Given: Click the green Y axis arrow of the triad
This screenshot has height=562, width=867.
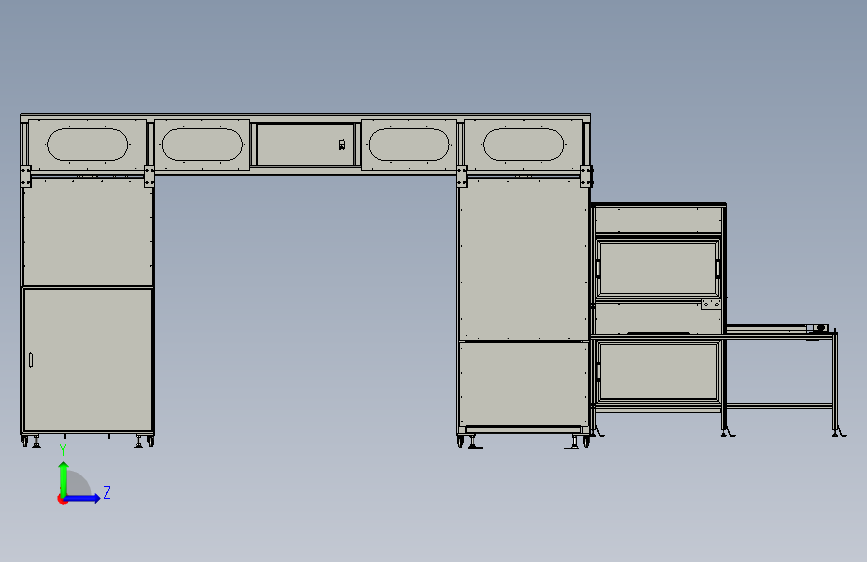Looking at the screenshot, I should coord(64,478).
